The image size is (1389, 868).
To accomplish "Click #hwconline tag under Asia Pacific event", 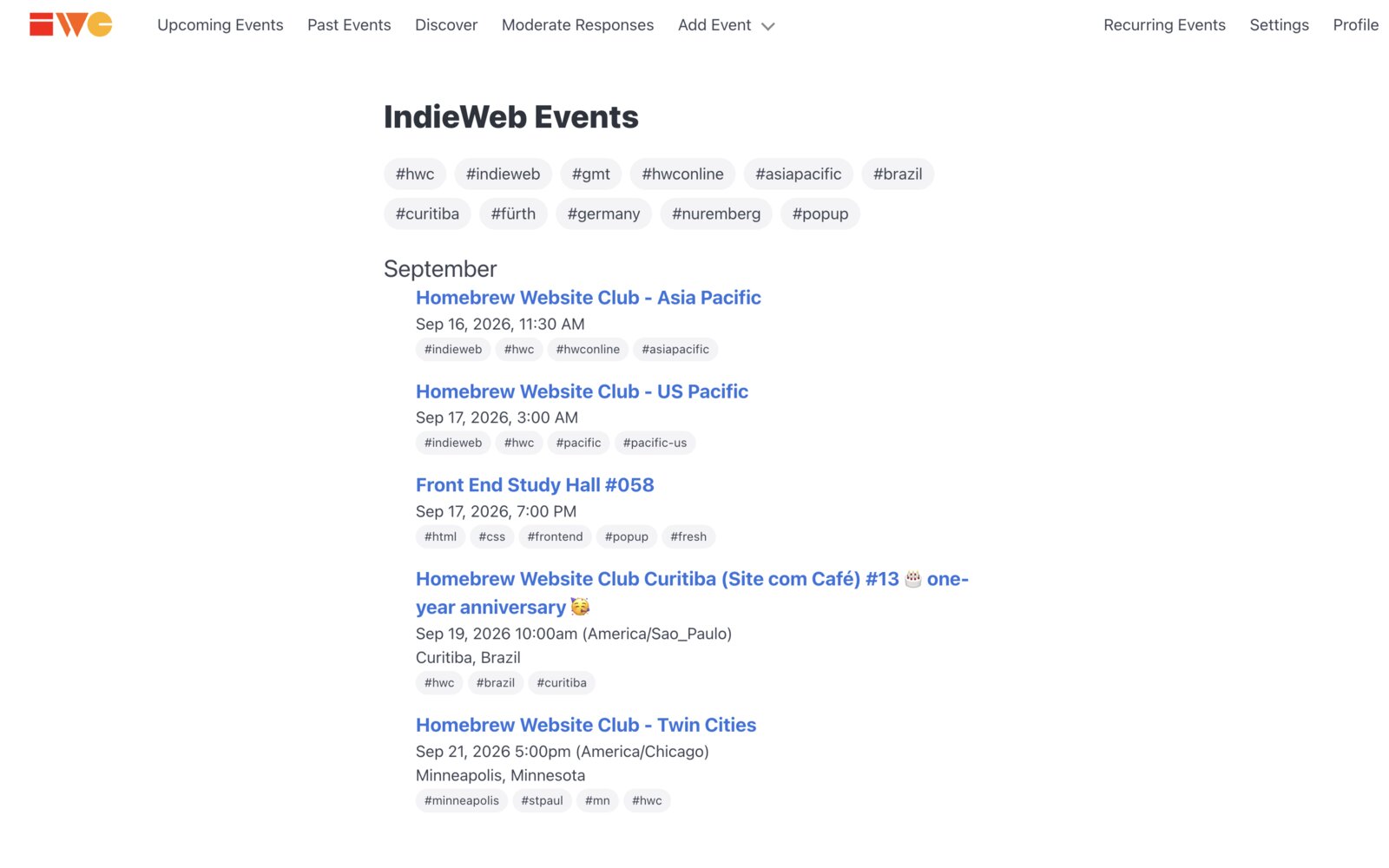I will tap(588, 349).
